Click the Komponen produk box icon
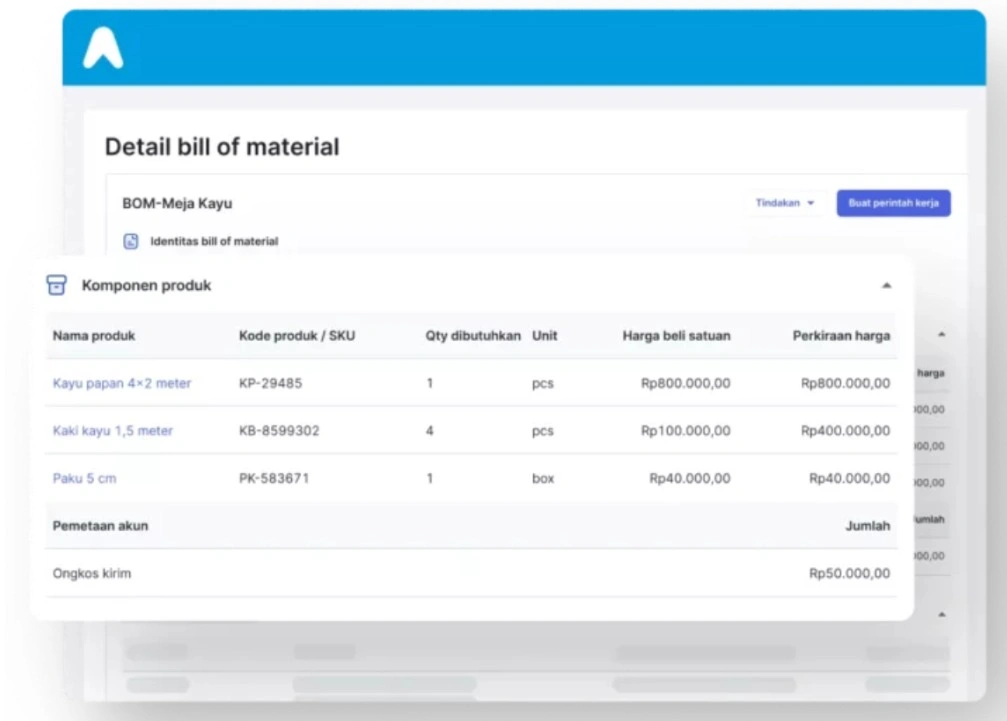1007x721 pixels. tap(56, 286)
